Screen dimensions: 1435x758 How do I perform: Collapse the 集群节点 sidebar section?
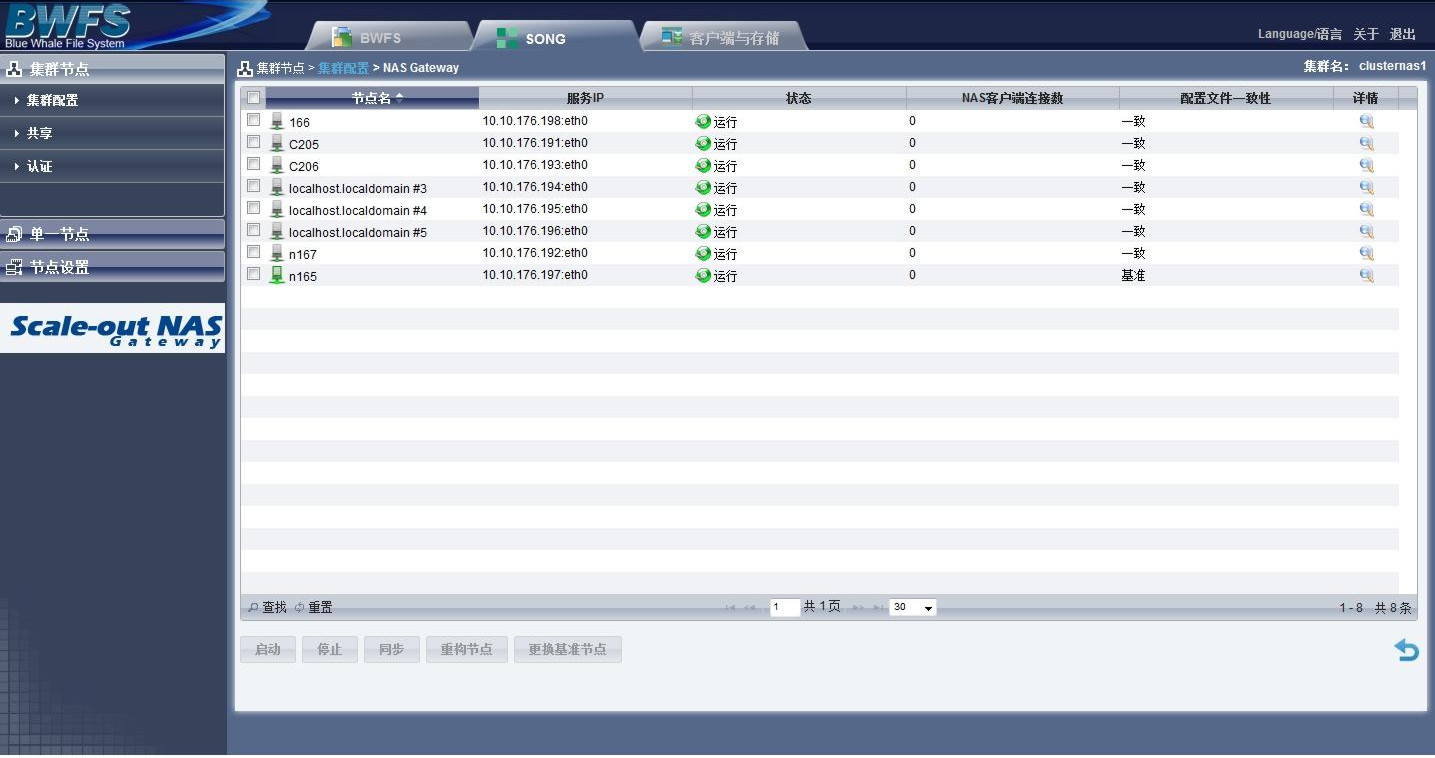click(x=112, y=69)
